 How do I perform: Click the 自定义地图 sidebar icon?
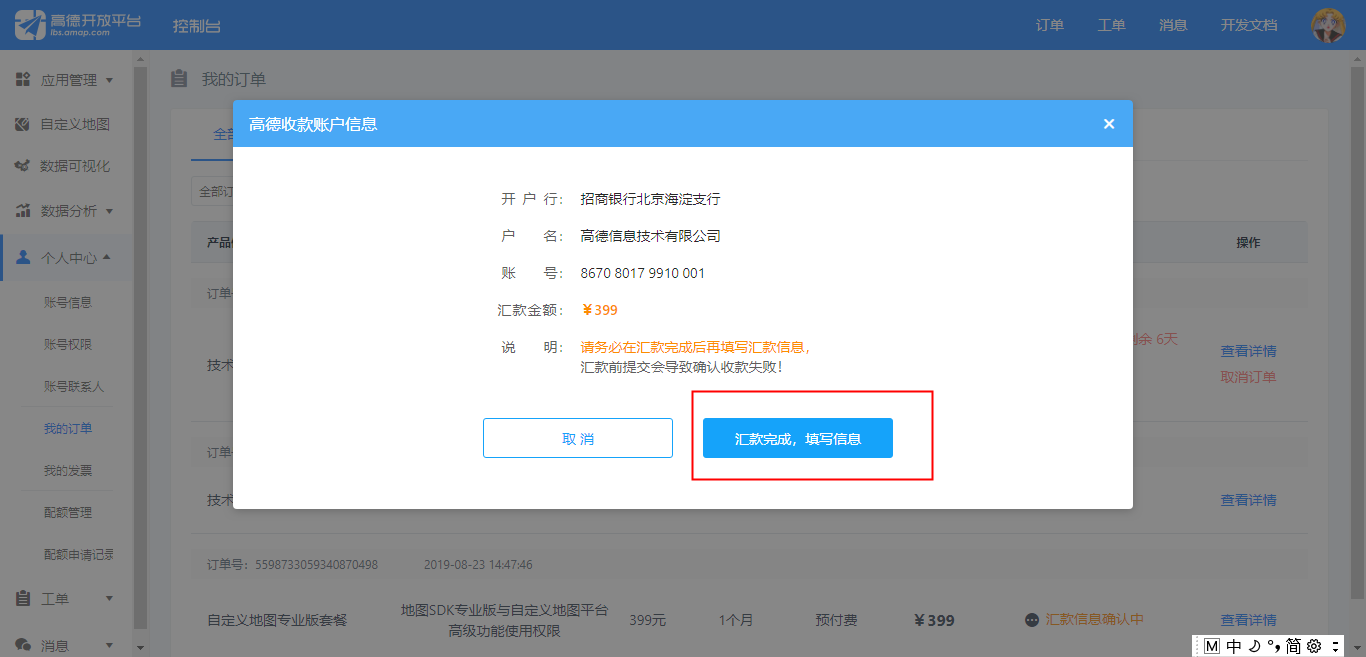[23, 124]
